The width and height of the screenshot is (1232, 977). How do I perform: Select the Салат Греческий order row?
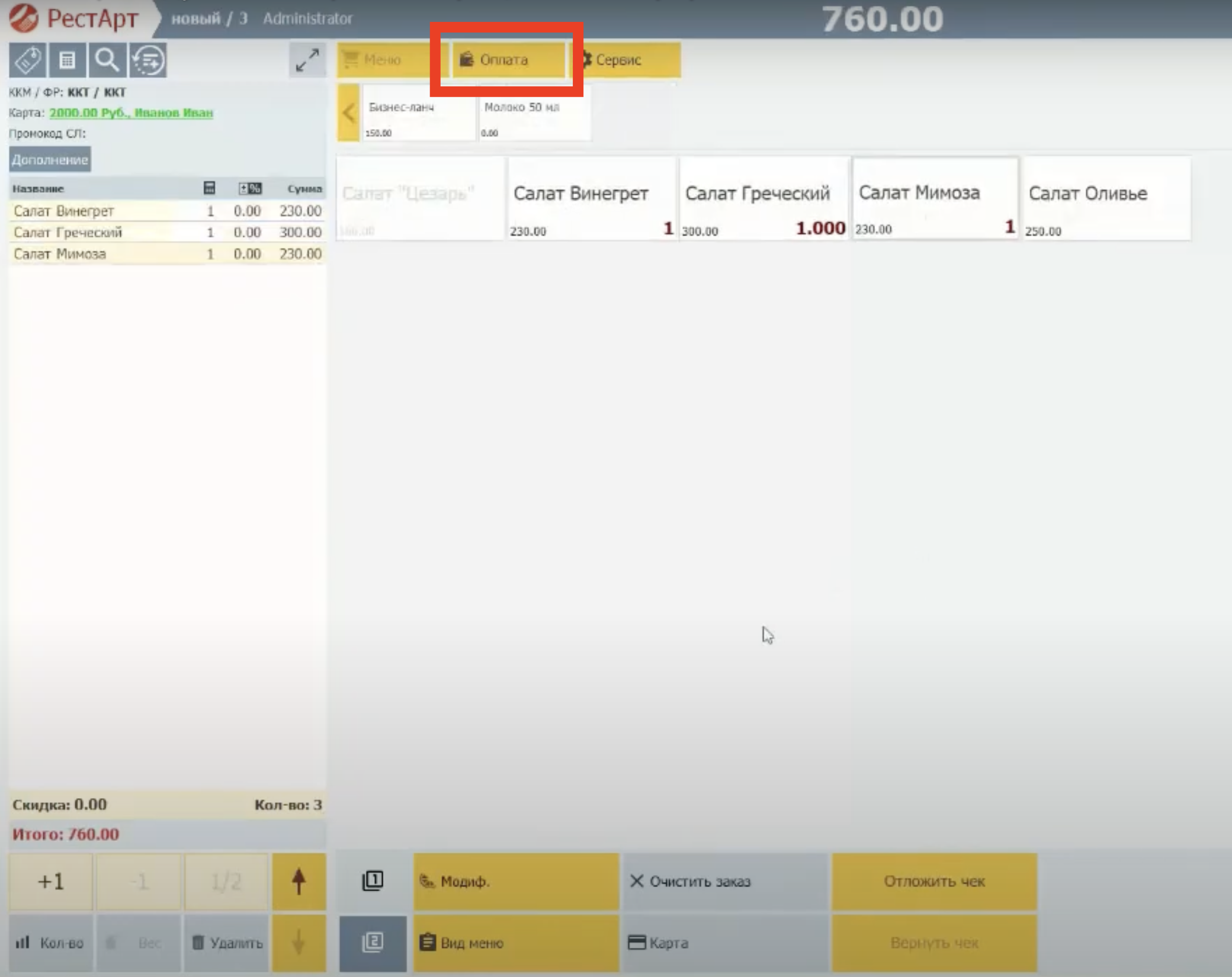coord(167,232)
